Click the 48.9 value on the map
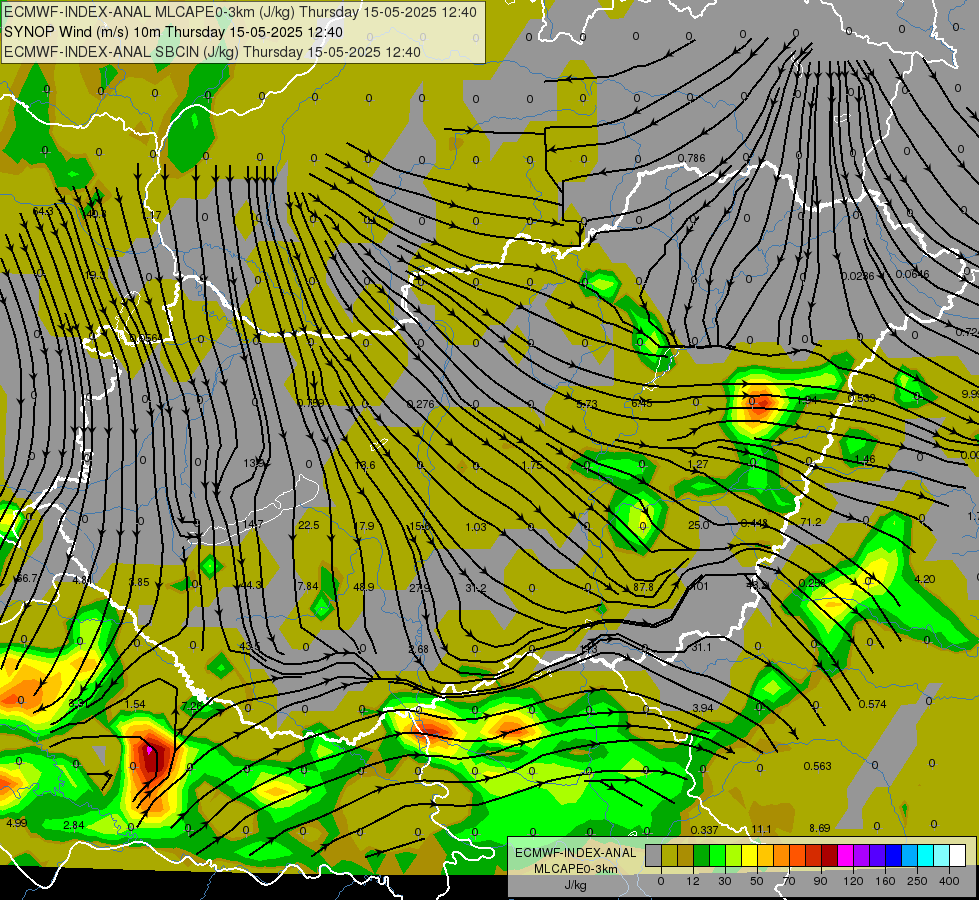The width and height of the screenshot is (979, 900). tap(364, 587)
